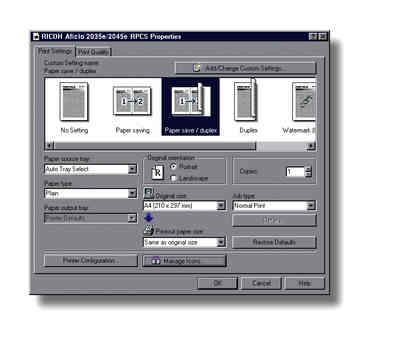
Task: Select the Portrait orientation radio button
Action: [173, 166]
